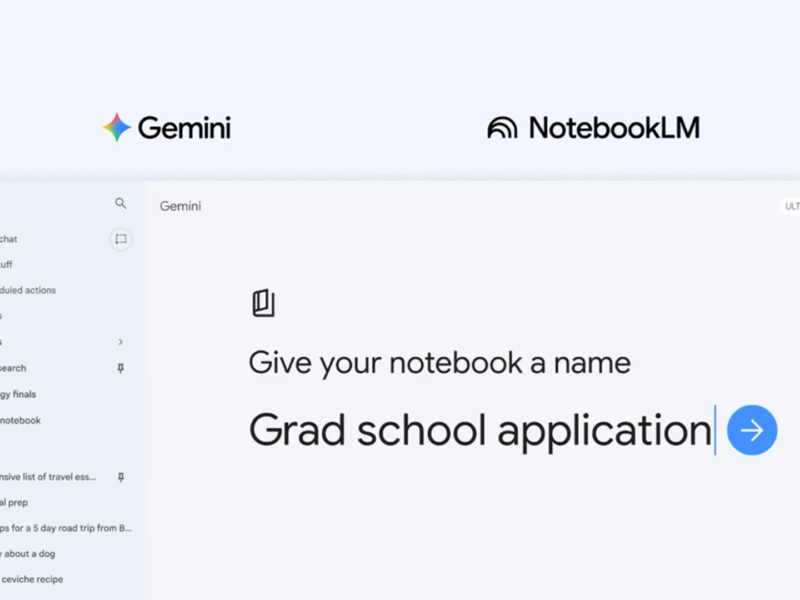Viewport: 800px width, 600px height.
Task: Open the finals notebook in the sidebar
Action: (x=18, y=394)
